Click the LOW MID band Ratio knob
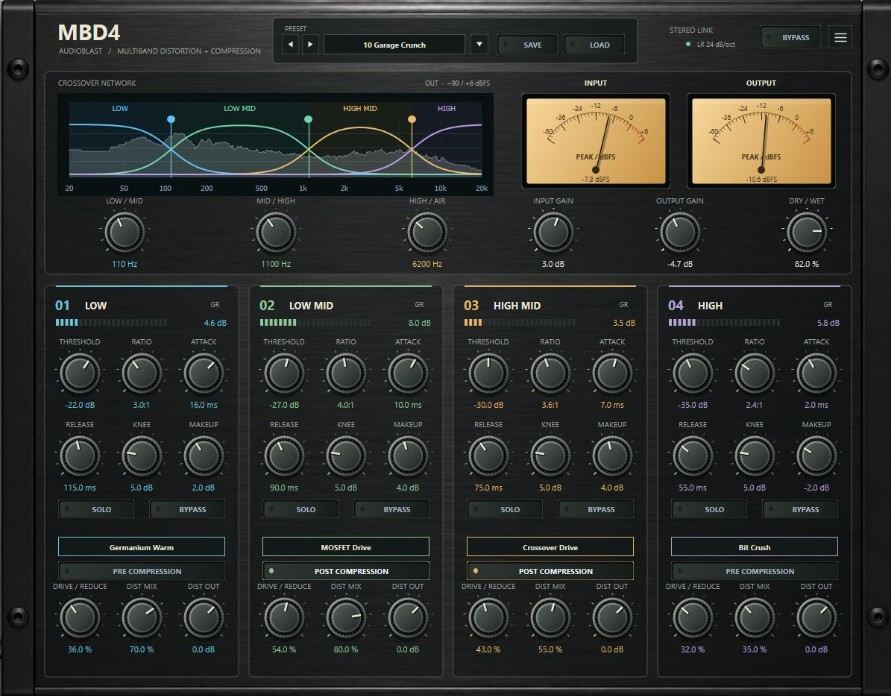 tap(345, 373)
